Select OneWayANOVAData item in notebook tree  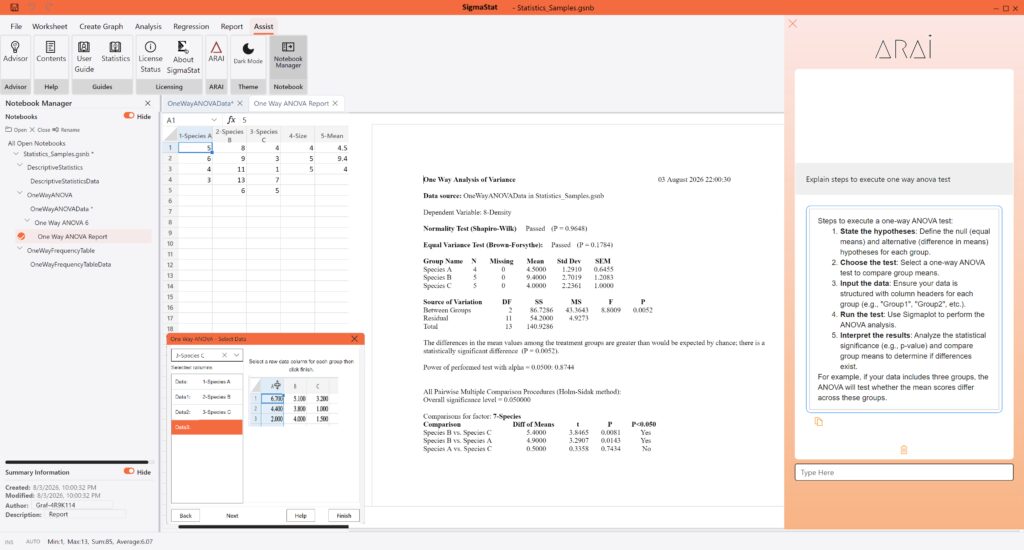coord(61,209)
